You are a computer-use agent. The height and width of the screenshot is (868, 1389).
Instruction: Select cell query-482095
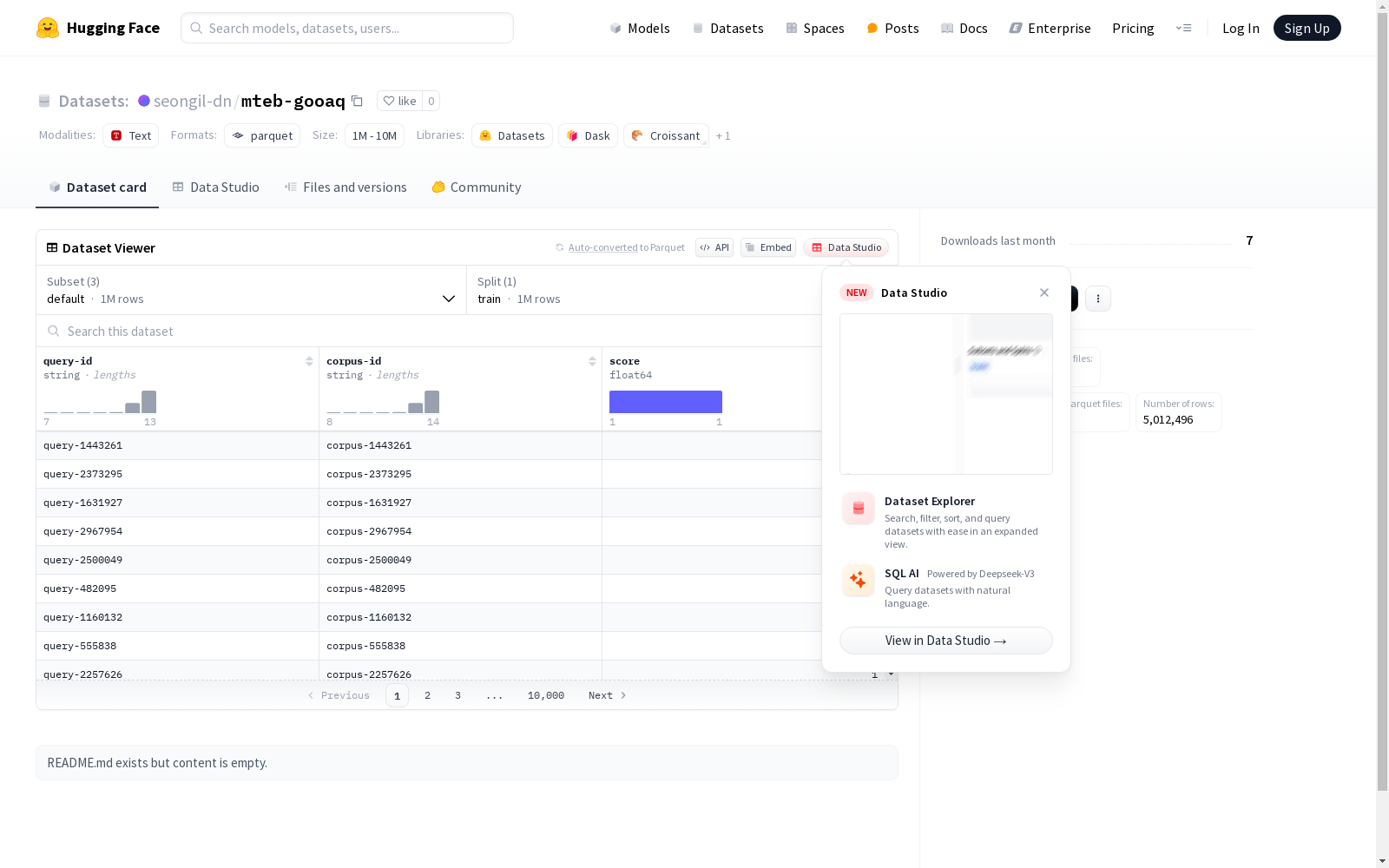pyautogui.click(x=177, y=589)
